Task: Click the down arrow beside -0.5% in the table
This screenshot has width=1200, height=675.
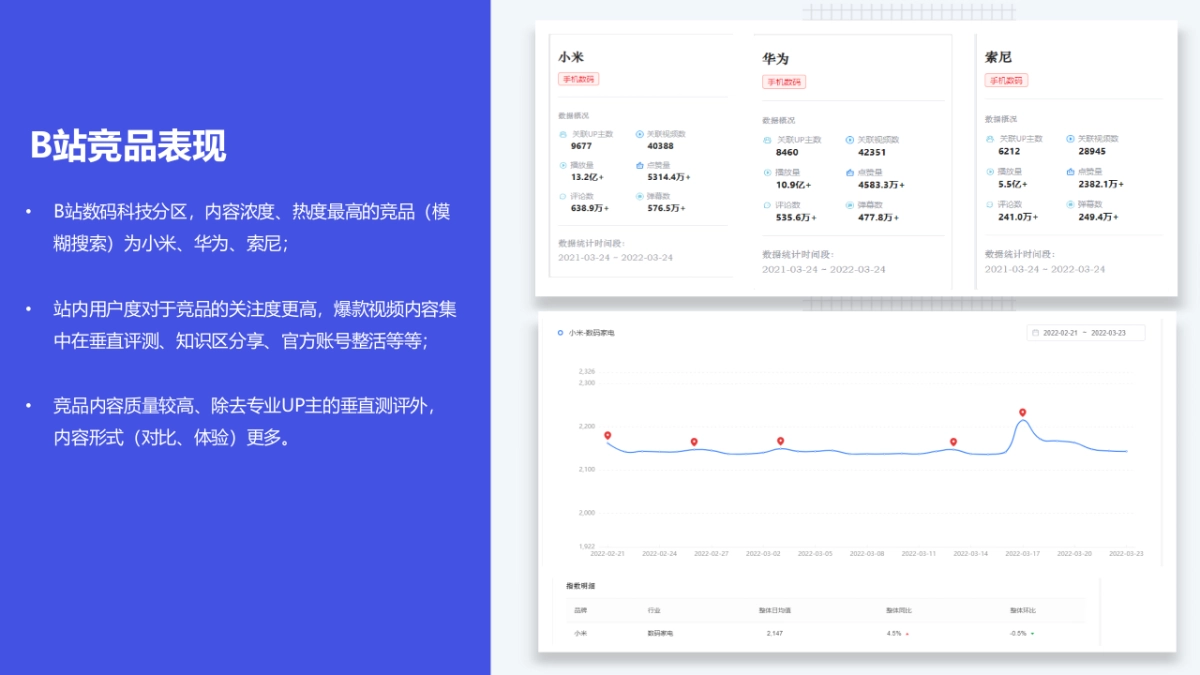Action: [x=1031, y=632]
